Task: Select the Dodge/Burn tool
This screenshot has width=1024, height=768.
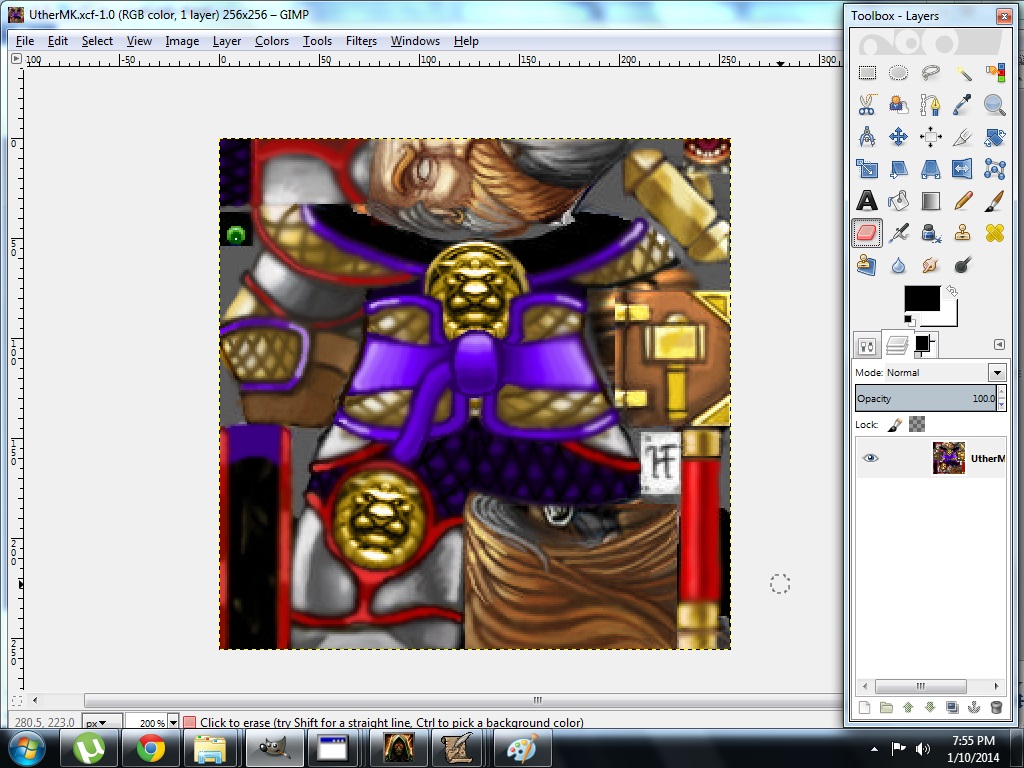Action: pos(963,264)
